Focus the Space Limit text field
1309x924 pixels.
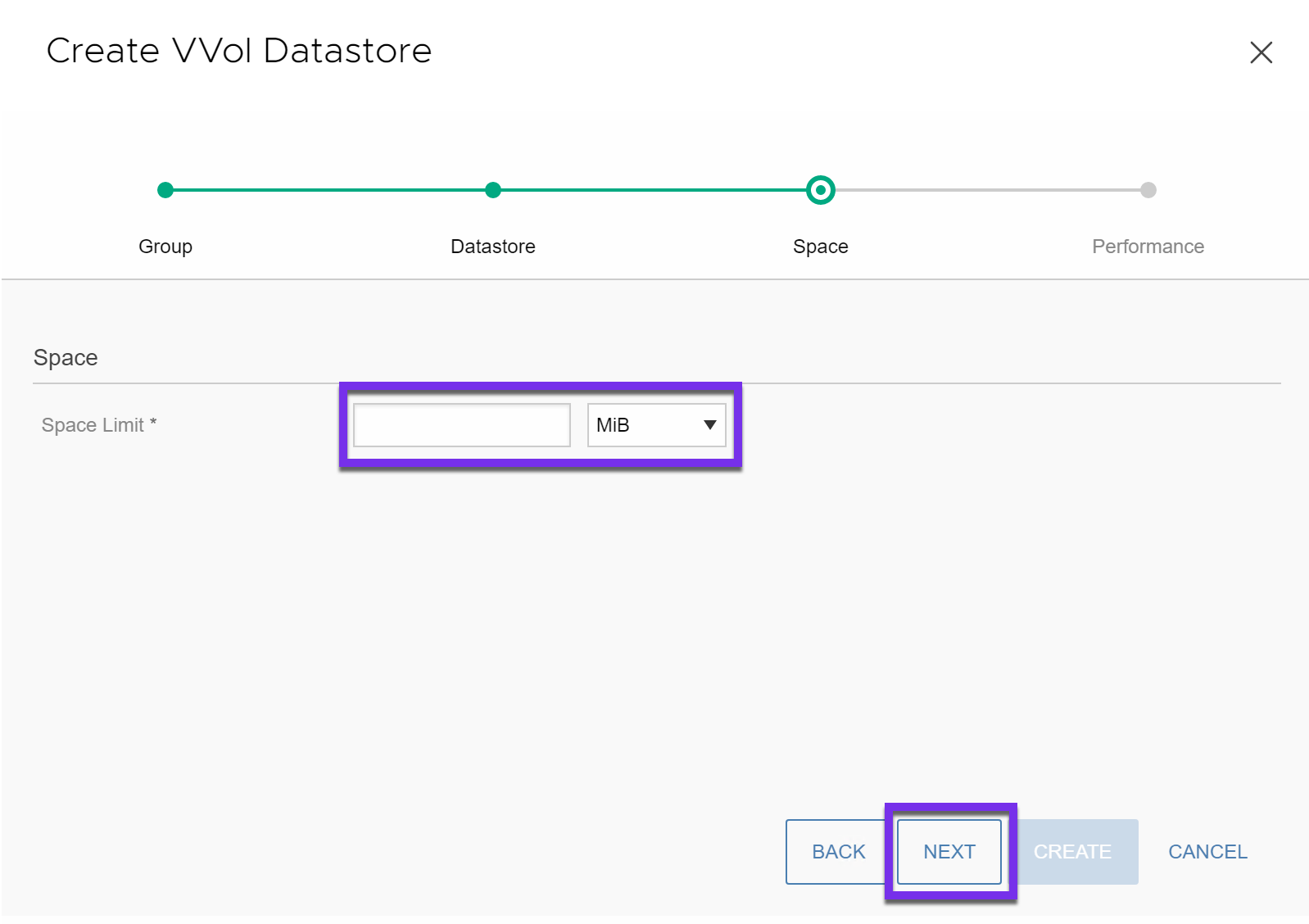(461, 425)
